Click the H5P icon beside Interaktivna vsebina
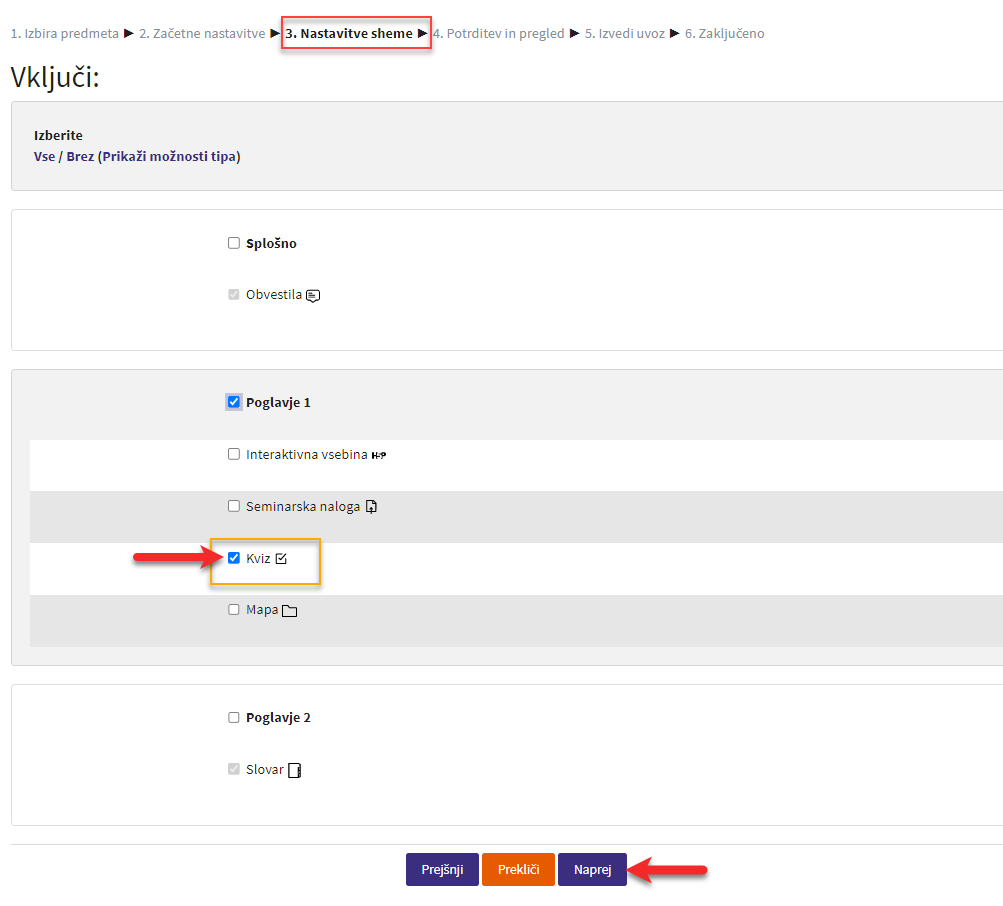Image resolution: width=1003 pixels, height=906 pixels. 379,456
